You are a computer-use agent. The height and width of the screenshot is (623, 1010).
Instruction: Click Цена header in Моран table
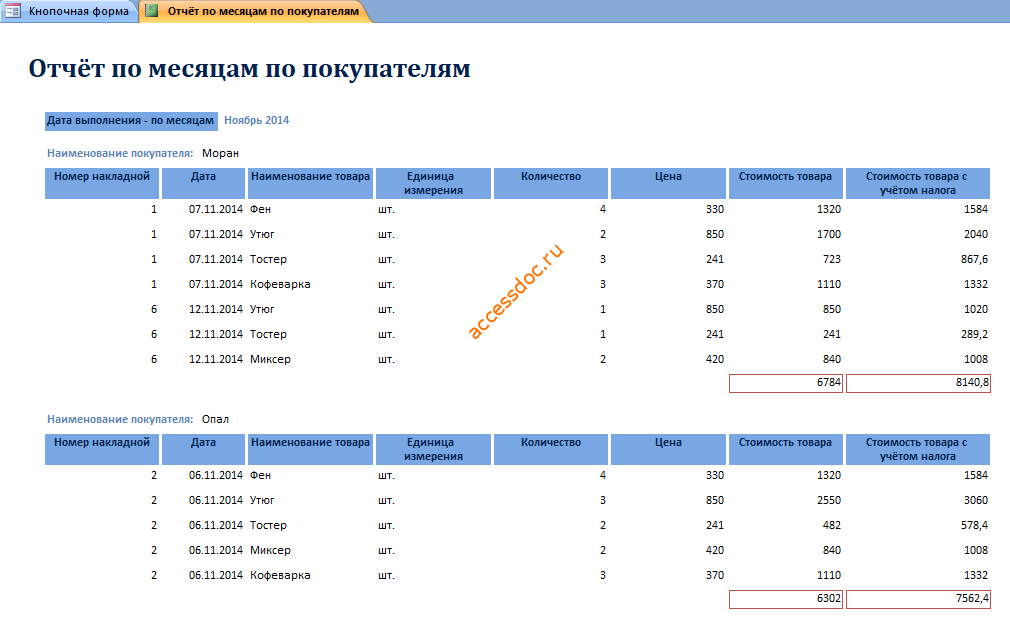pos(669,183)
